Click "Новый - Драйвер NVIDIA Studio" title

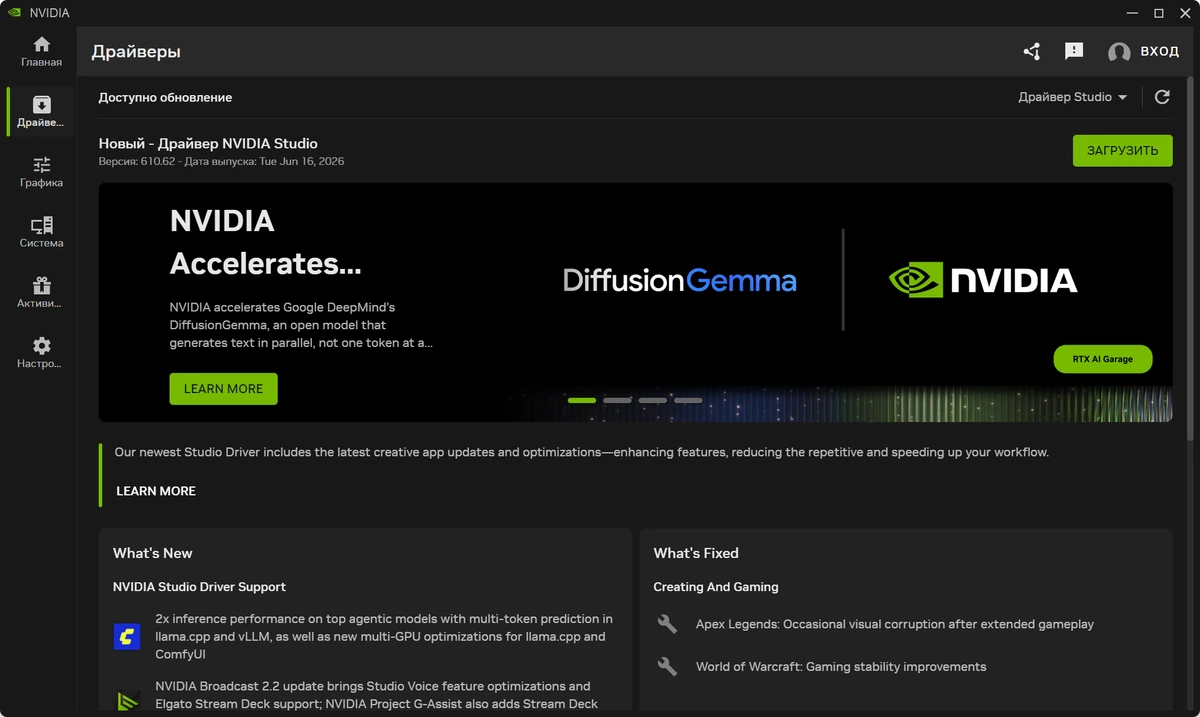tap(208, 144)
